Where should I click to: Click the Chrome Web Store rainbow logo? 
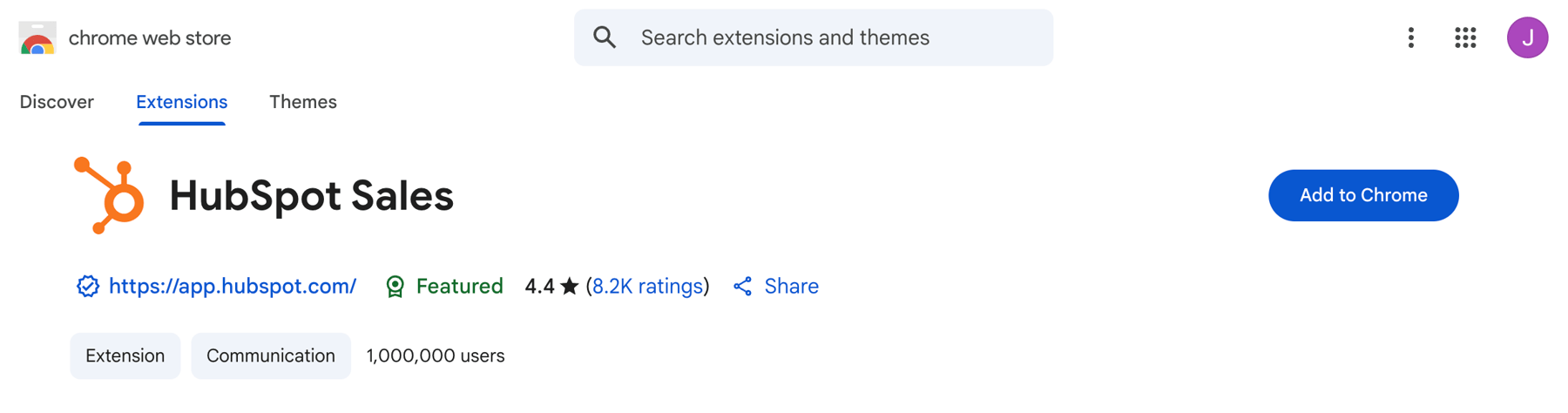[x=37, y=38]
